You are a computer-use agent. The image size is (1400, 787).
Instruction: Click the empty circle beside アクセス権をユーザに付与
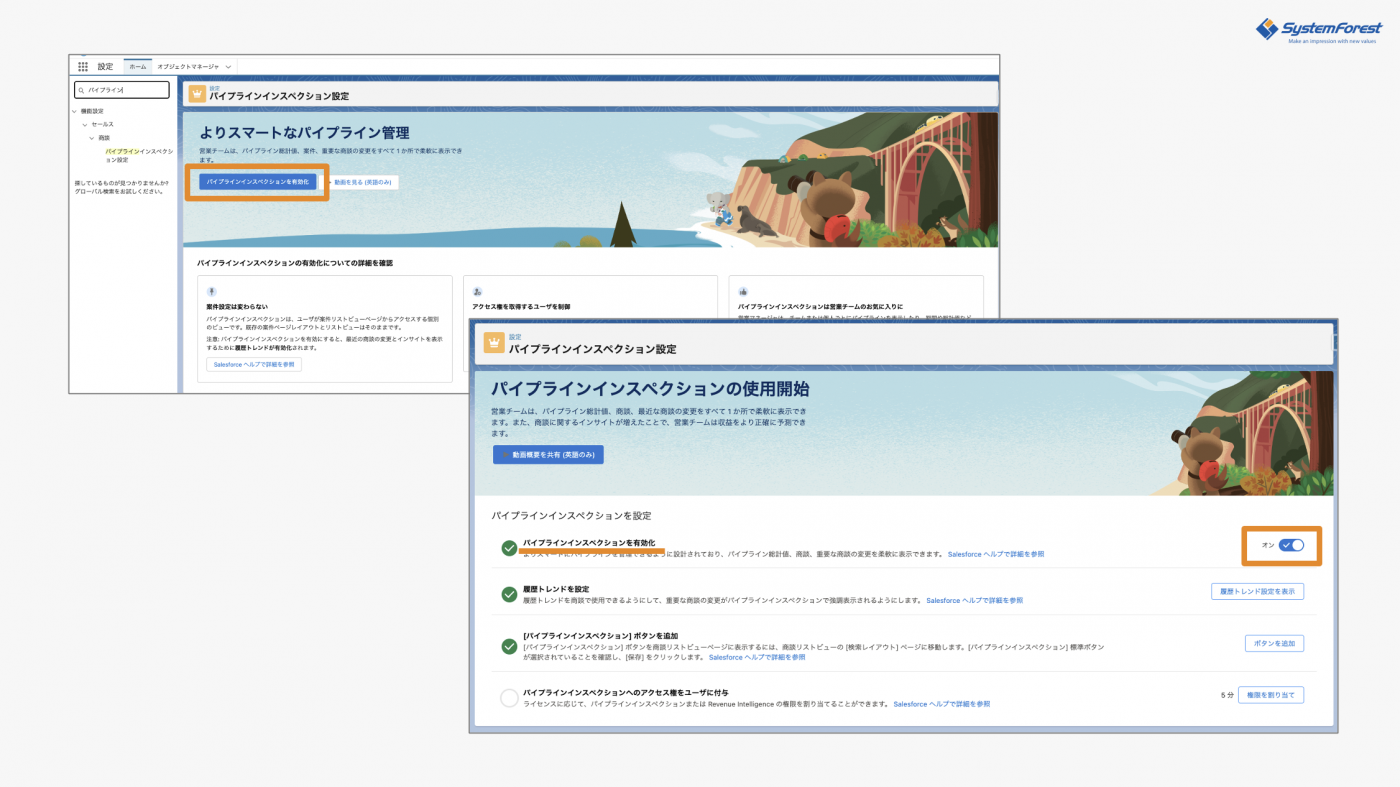pos(510,698)
